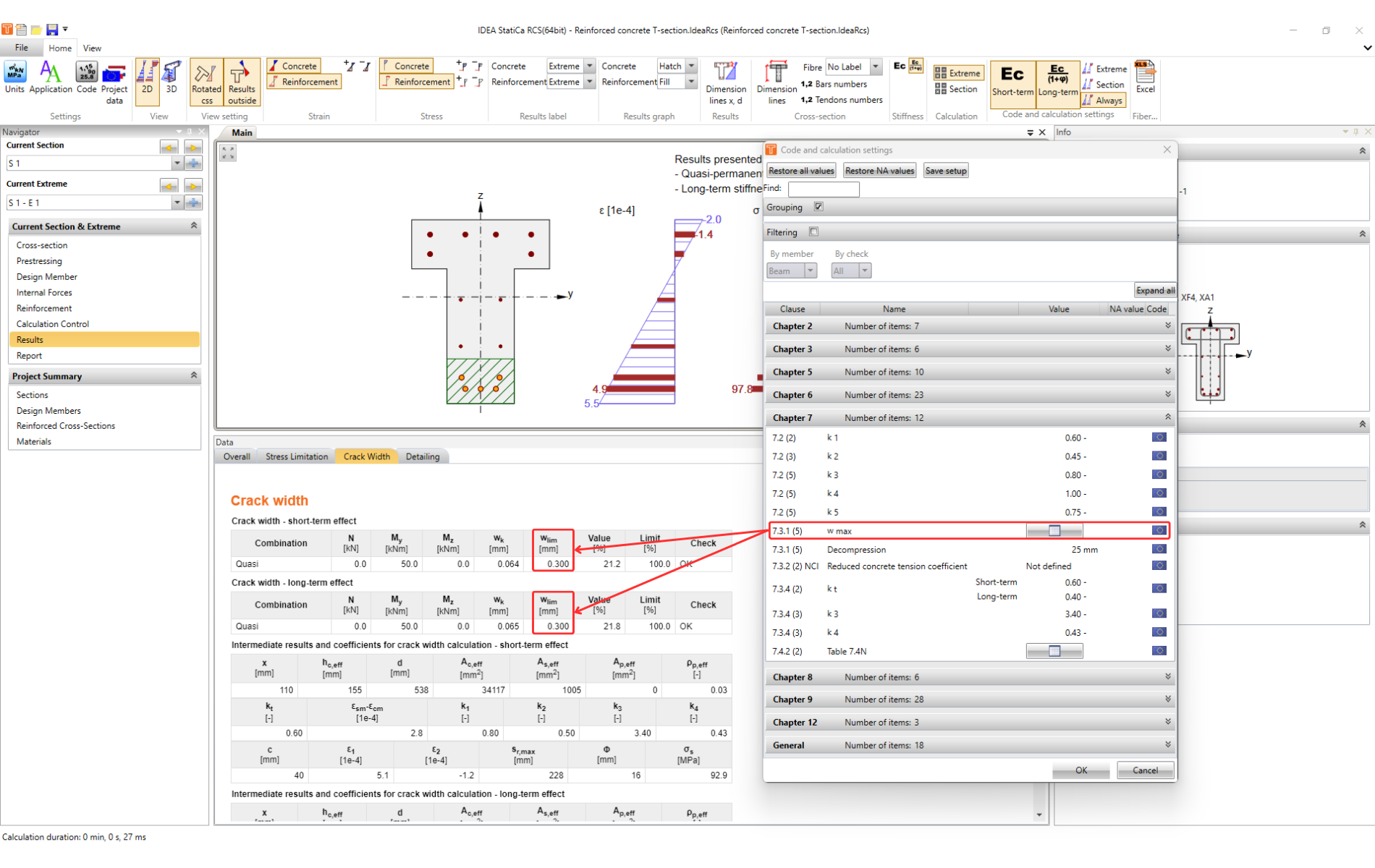The height and width of the screenshot is (868, 1375).
Task: Open the Current Section dropdown
Action: [x=177, y=163]
